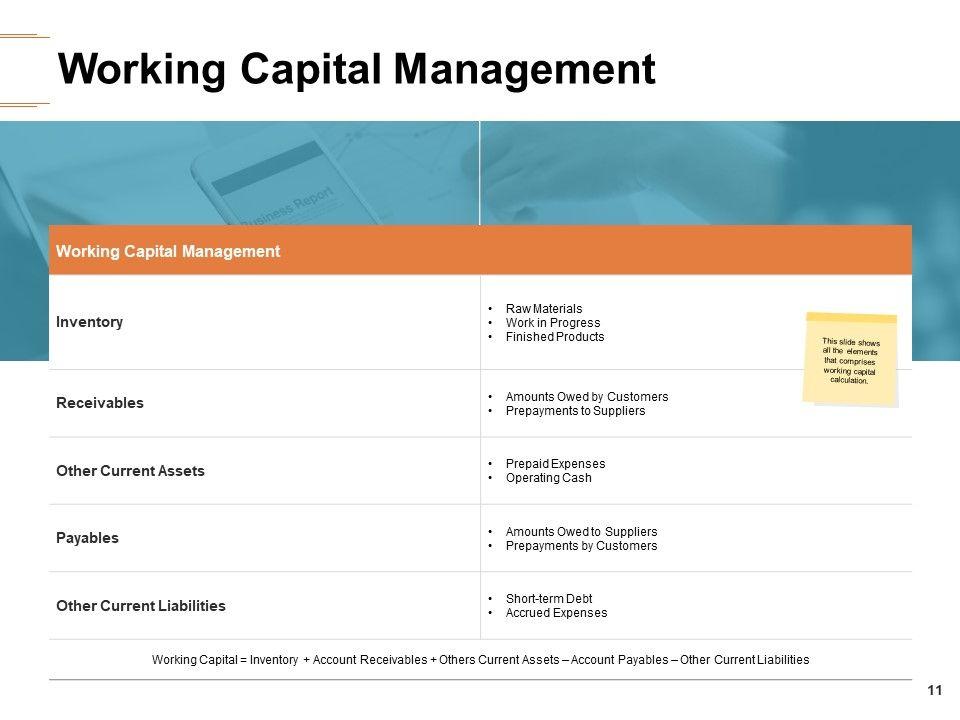Click the Inventory row label
This screenshot has height=720, width=960.
tap(89, 322)
